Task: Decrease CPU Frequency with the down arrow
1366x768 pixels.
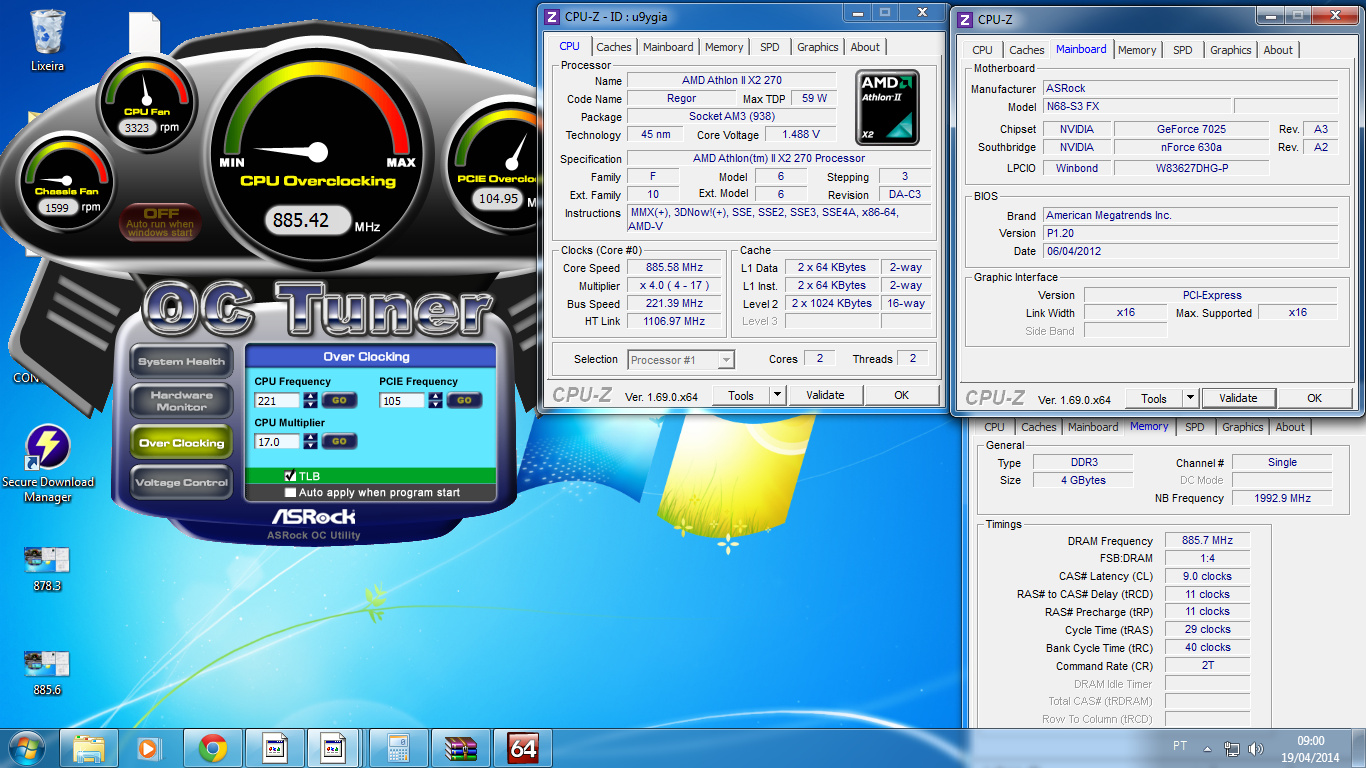Action: pyautogui.click(x=311, y=404)
